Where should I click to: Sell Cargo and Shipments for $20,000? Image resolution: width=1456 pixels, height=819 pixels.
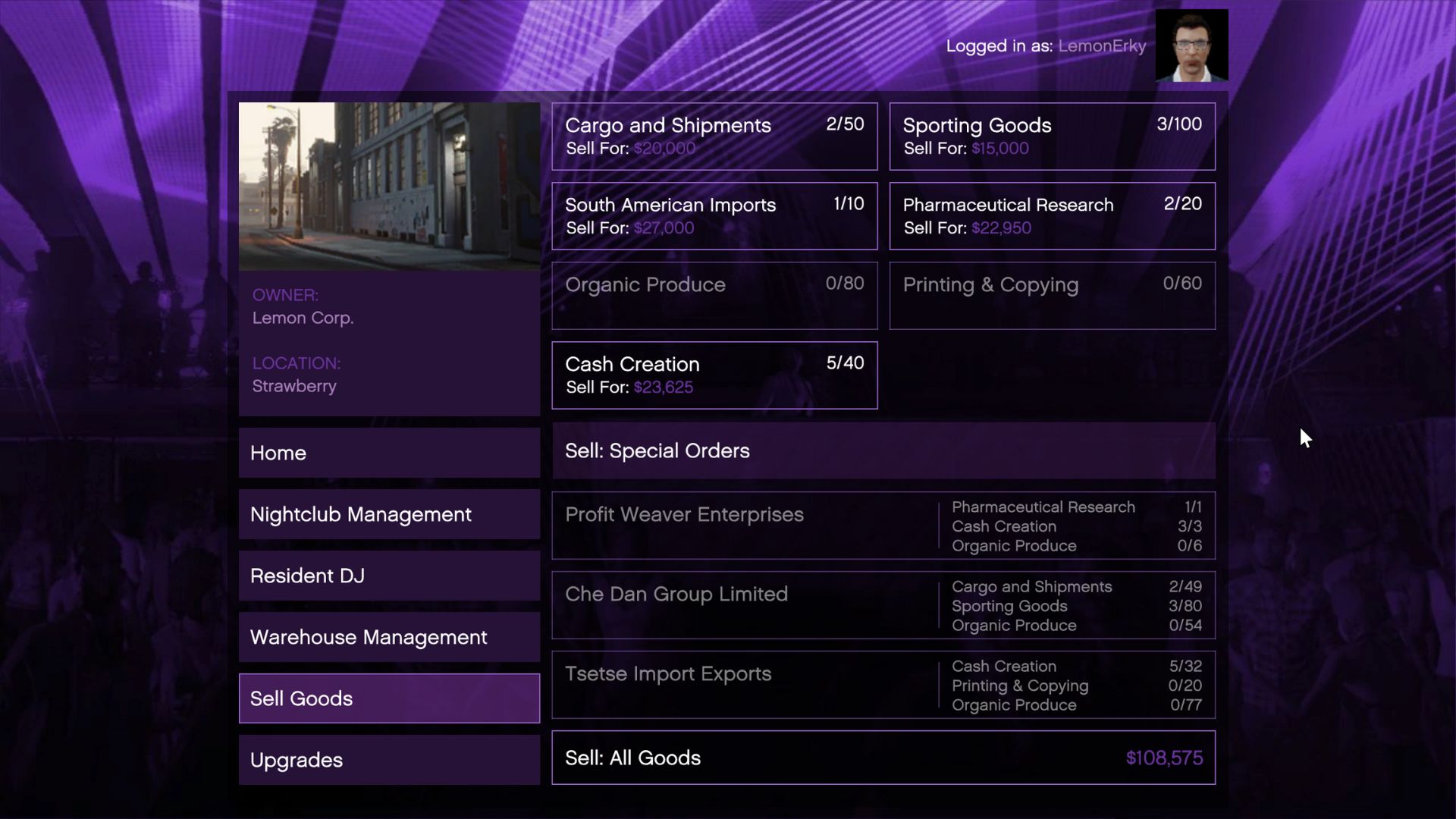point(714,136)
